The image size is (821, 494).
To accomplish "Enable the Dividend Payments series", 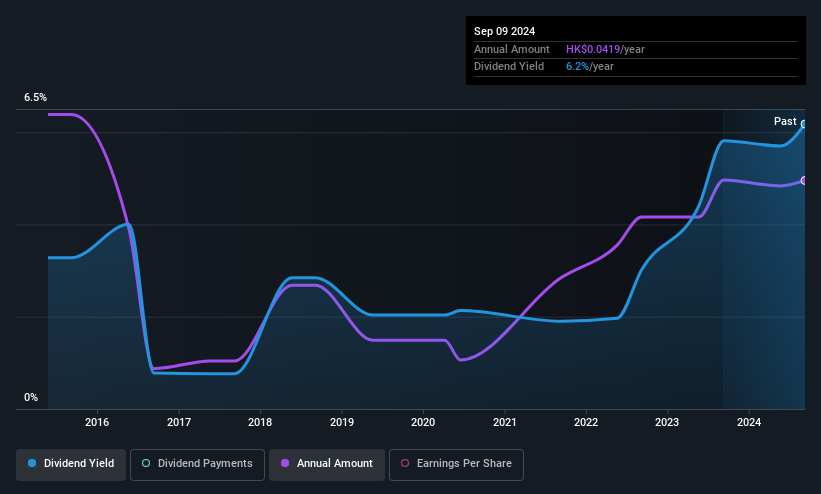I will (197, 464).
